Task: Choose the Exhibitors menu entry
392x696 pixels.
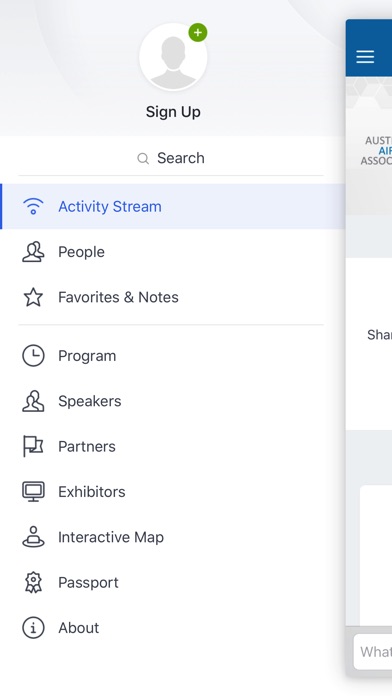Action: (171, 491)
